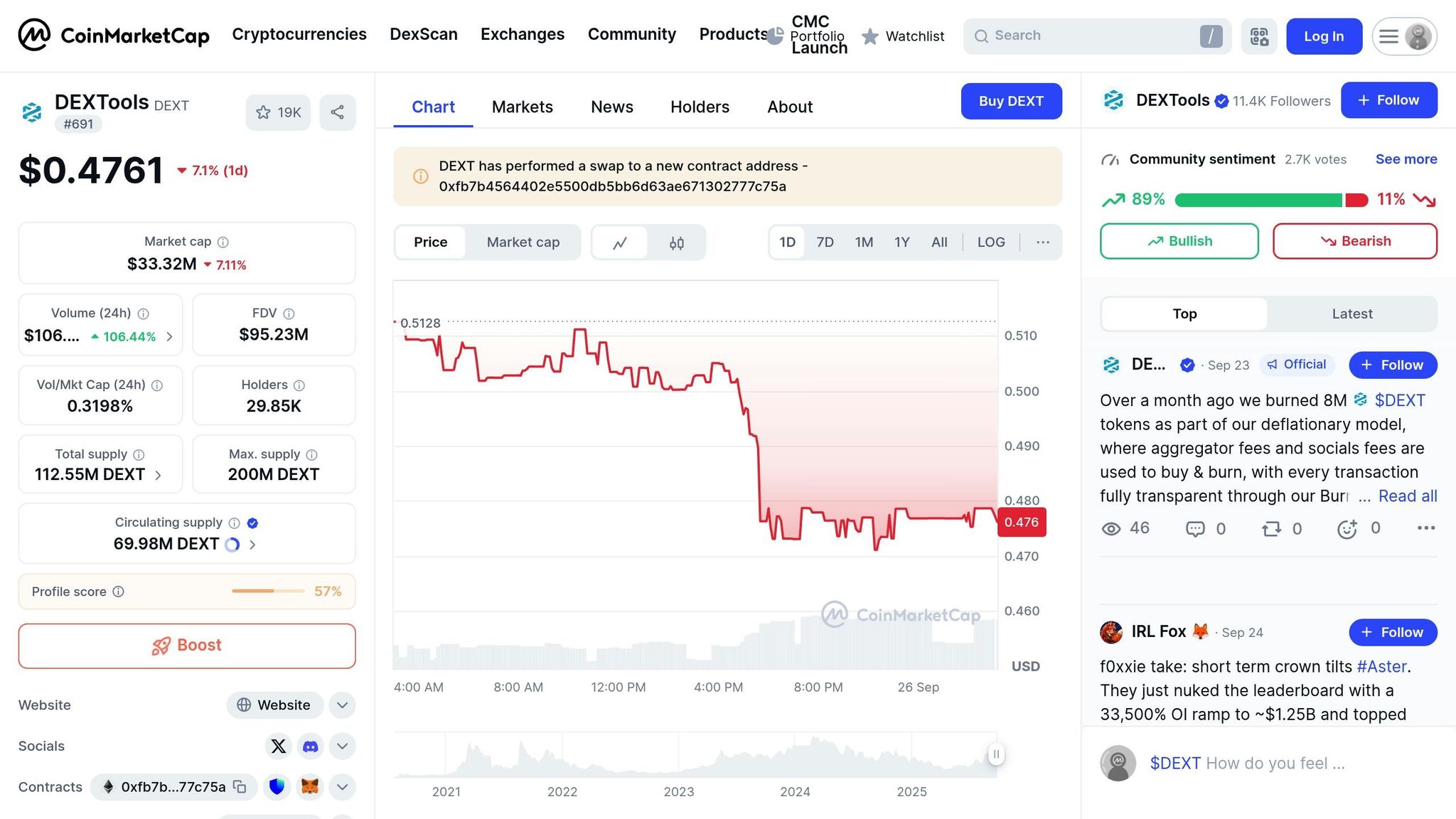Image resolution: width=1456 pixels, height=819 pixels.
Task: Add DEXT token via the MetaMask icon
Action: (x=310, y=787)
